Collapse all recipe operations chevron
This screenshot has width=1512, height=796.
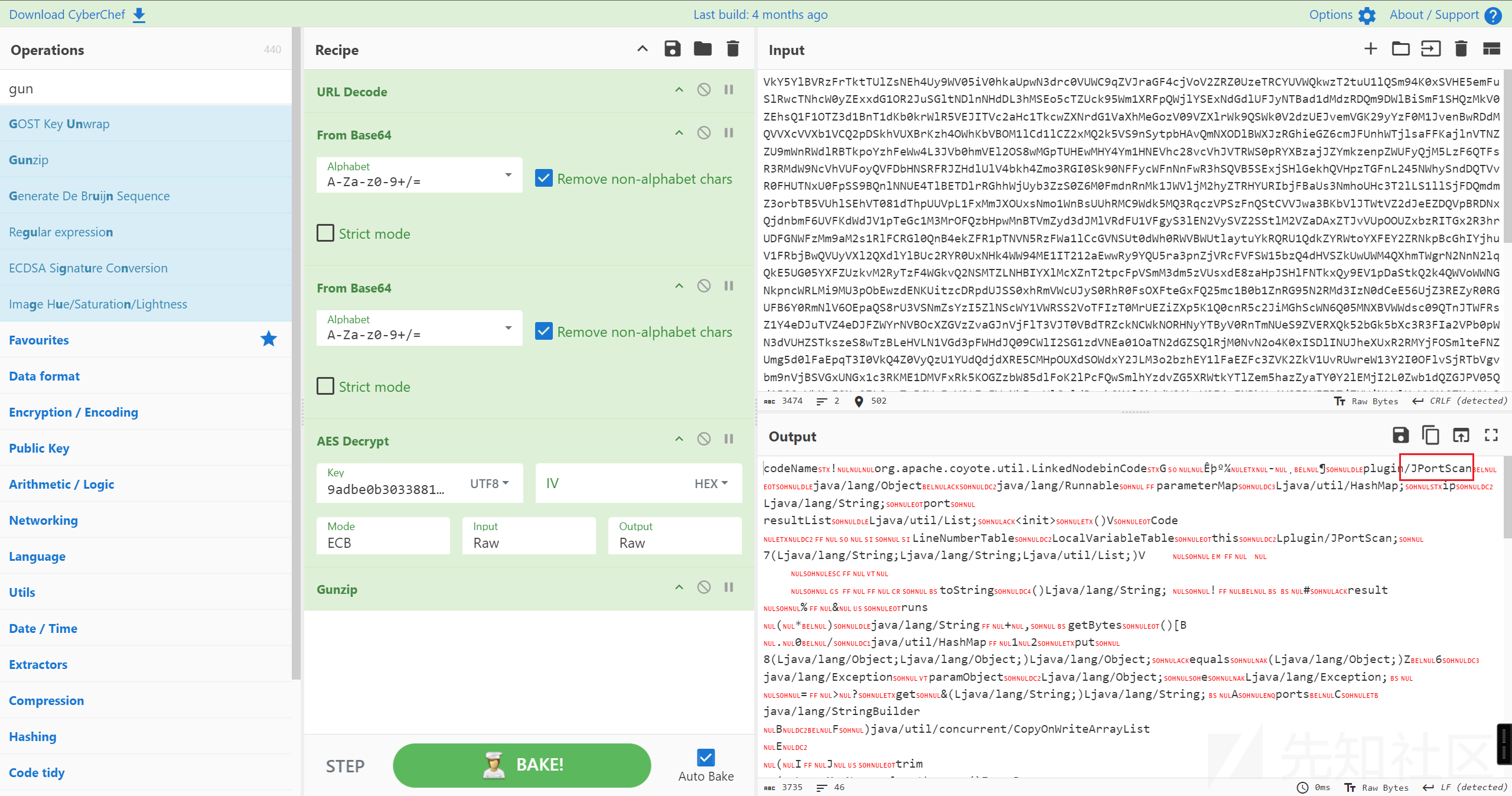pos(643,49)
